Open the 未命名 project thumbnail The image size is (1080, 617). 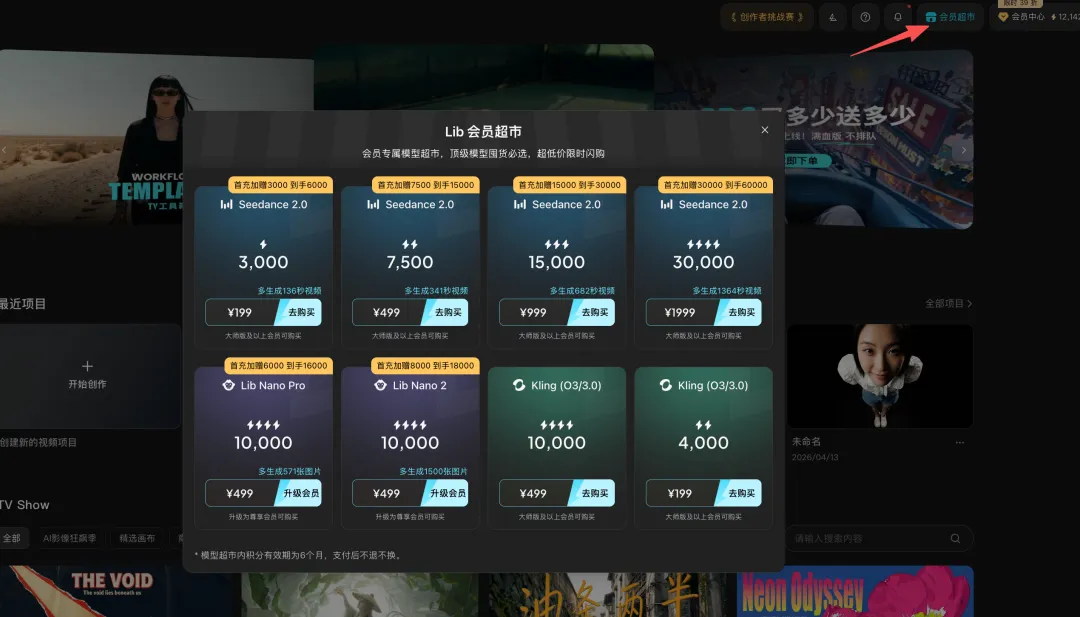880,376
